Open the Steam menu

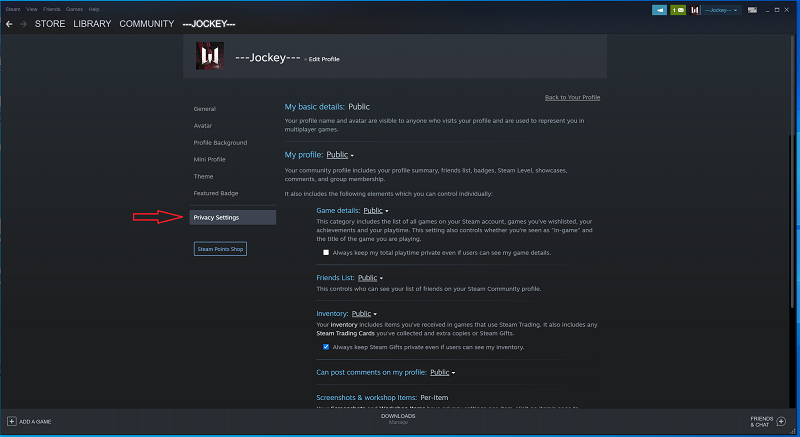coord(13,9)
